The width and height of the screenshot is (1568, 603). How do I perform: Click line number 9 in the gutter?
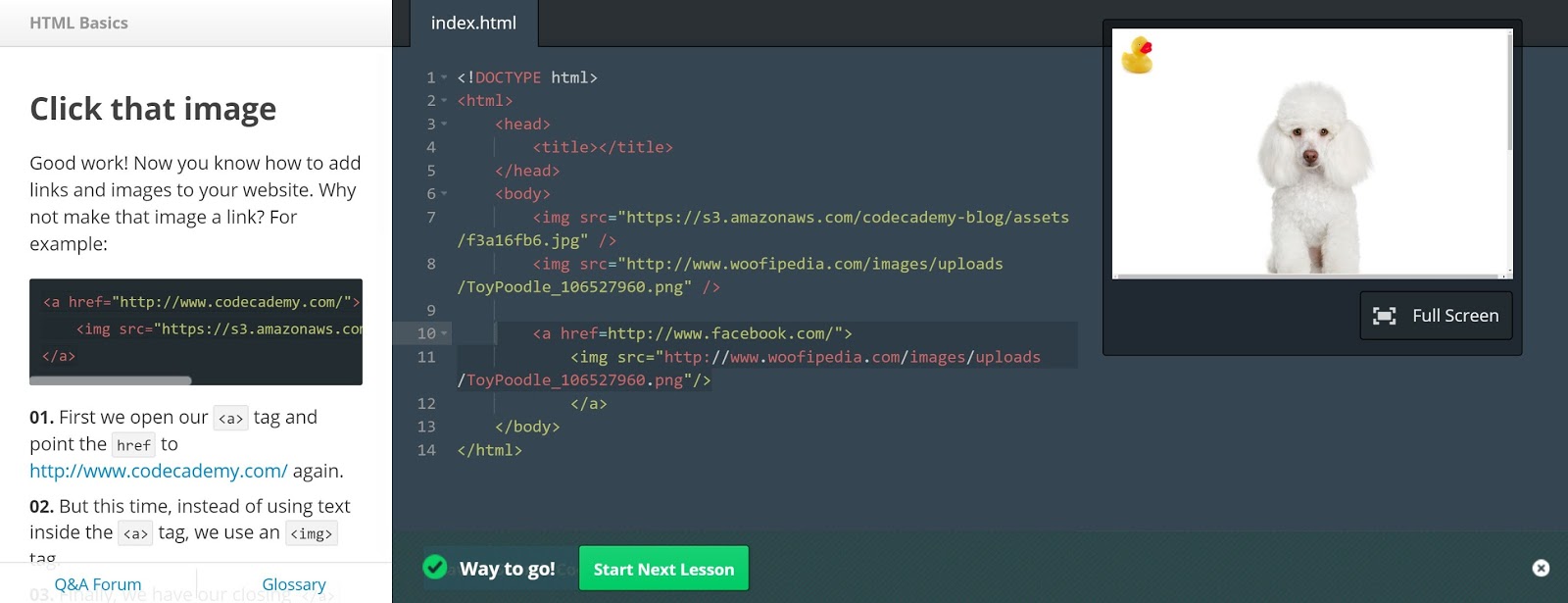[431, 310]
